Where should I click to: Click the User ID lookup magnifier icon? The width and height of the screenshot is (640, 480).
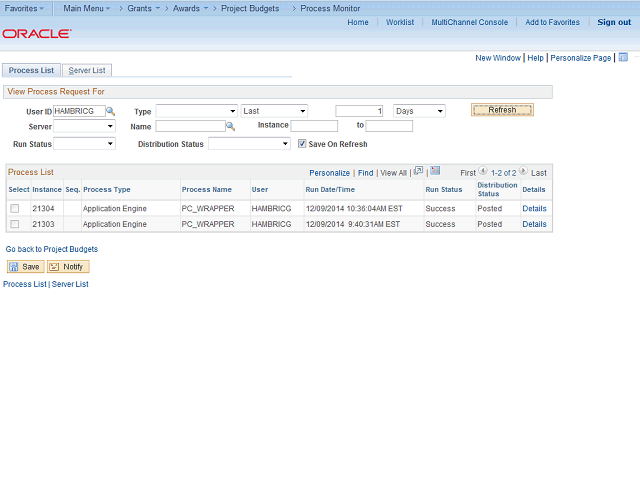coord(111,111)
